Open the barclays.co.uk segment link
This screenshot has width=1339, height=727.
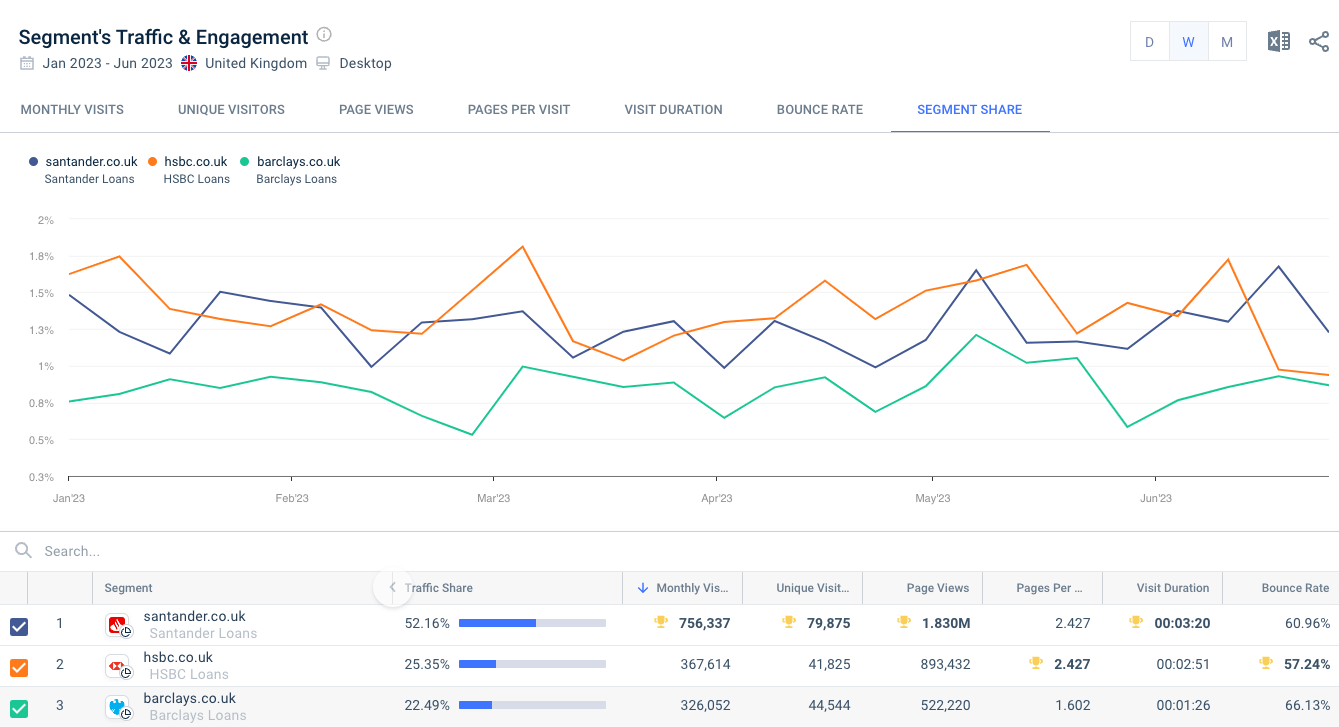point(190,699)
